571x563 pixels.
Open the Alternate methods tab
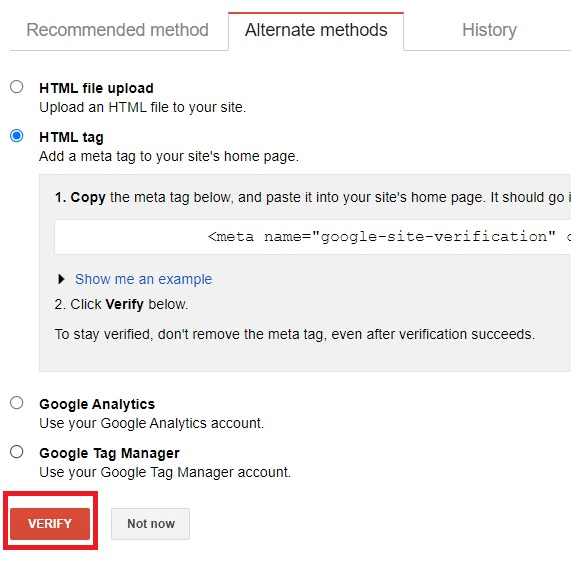pos(316,30)
